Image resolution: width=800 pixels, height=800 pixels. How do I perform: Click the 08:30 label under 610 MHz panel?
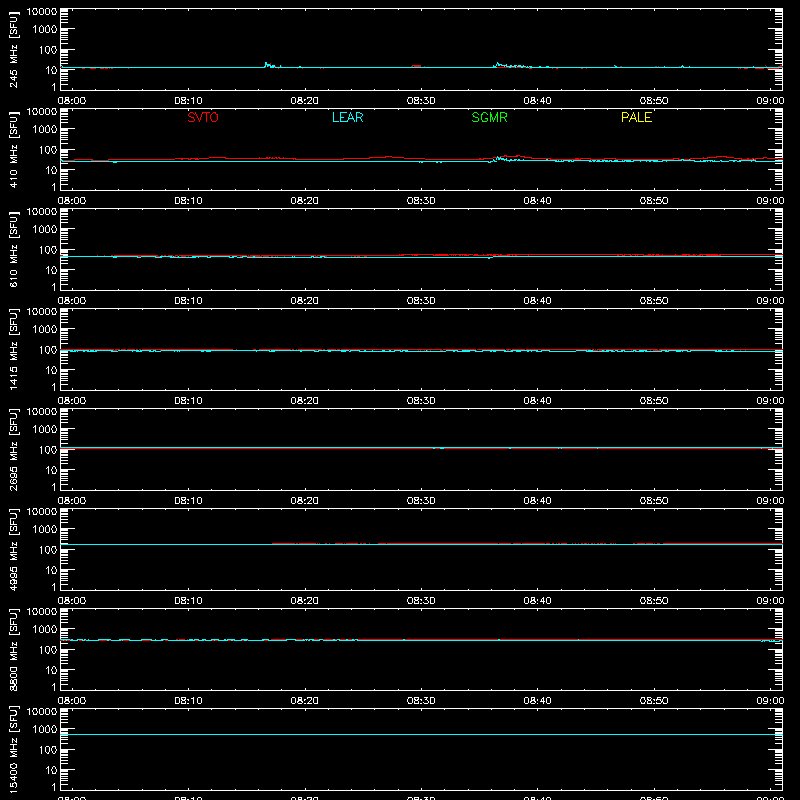coord(421,301)
